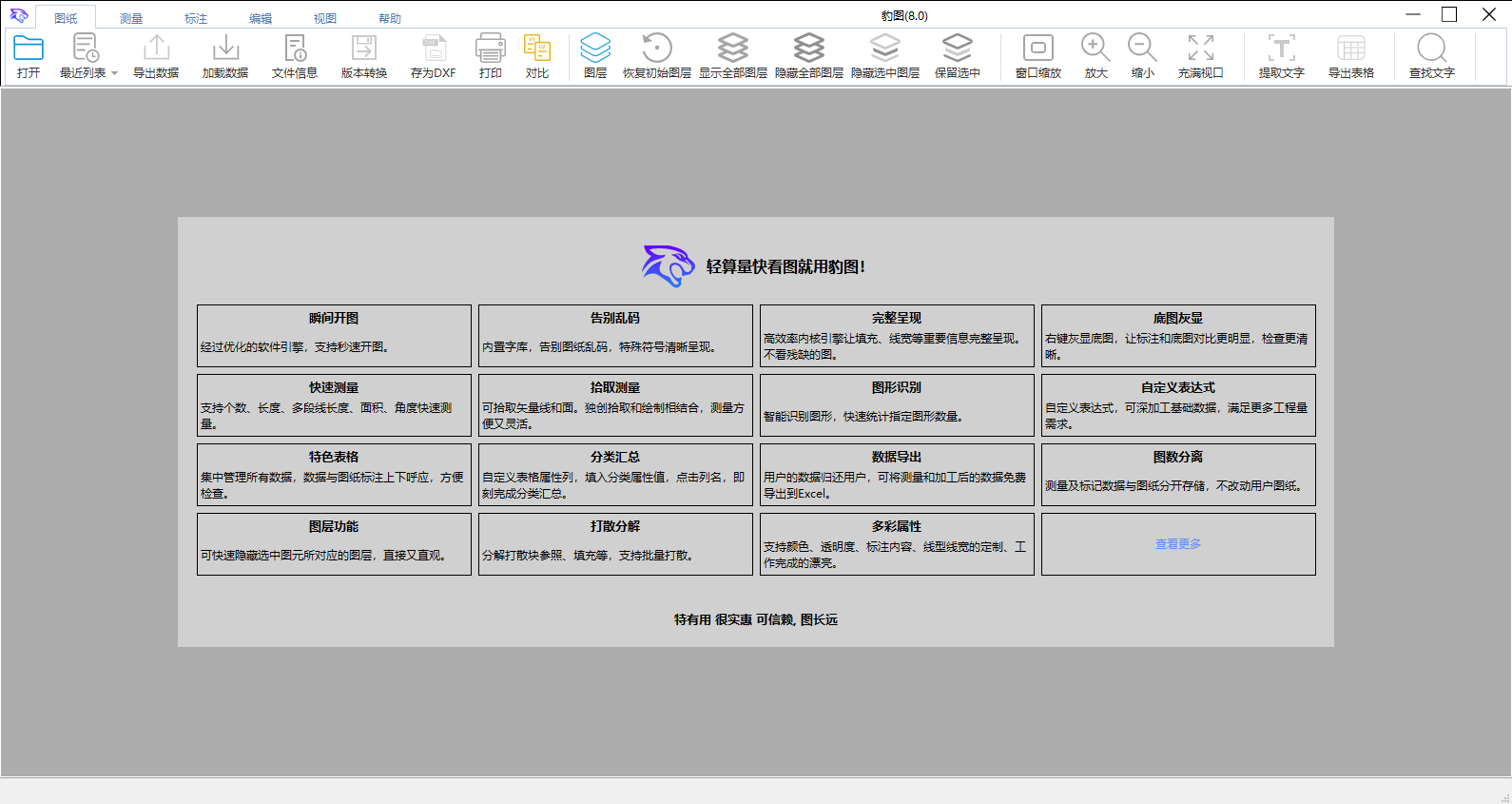Image resolution: width=1512 pixels, height=804 pixels.
Task: Click the 加载数据 load data icon
Action: [x=225, y=48]
